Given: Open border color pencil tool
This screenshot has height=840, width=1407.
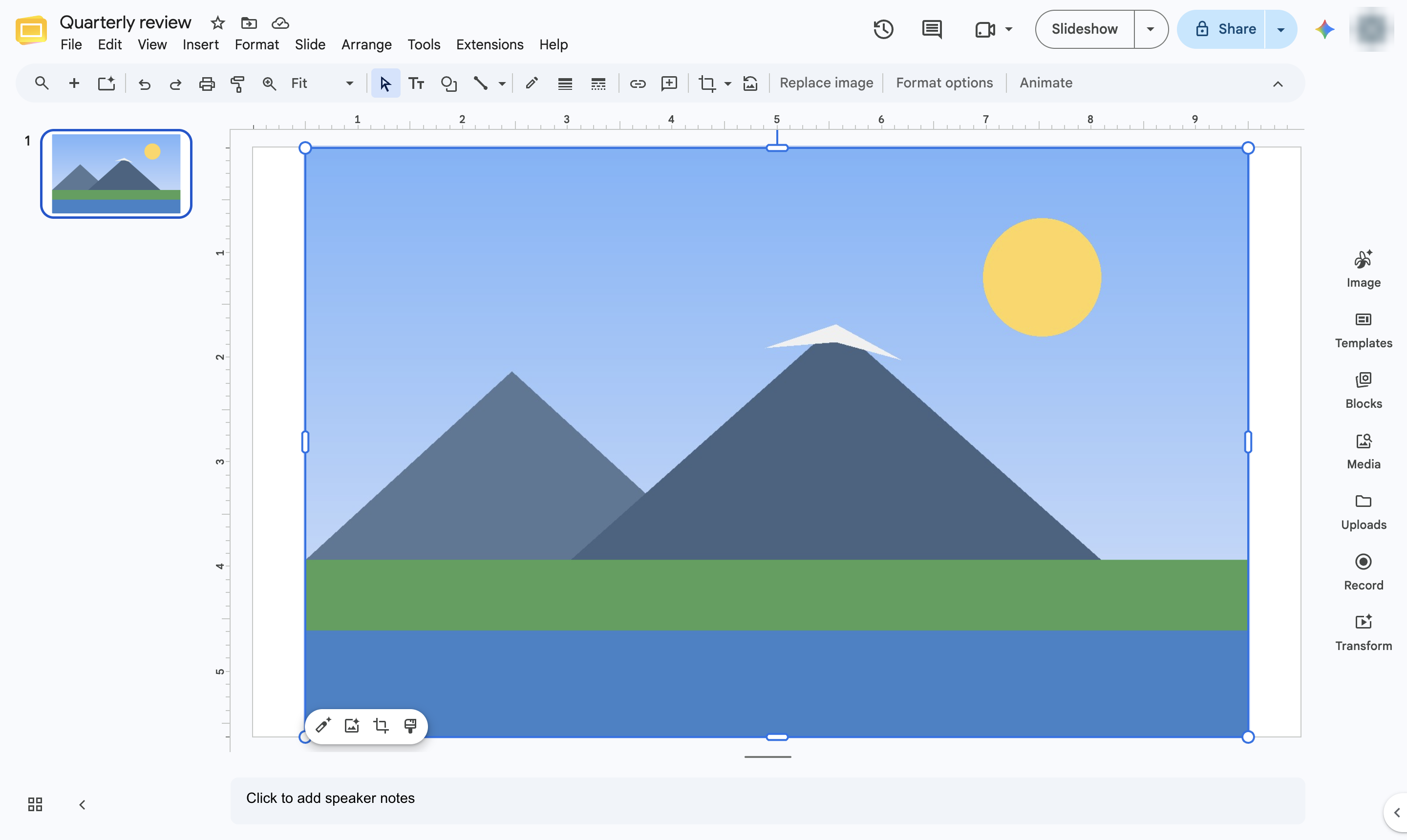Looking at the screenshot, I should pyautogui.click(x=531, y=84).
